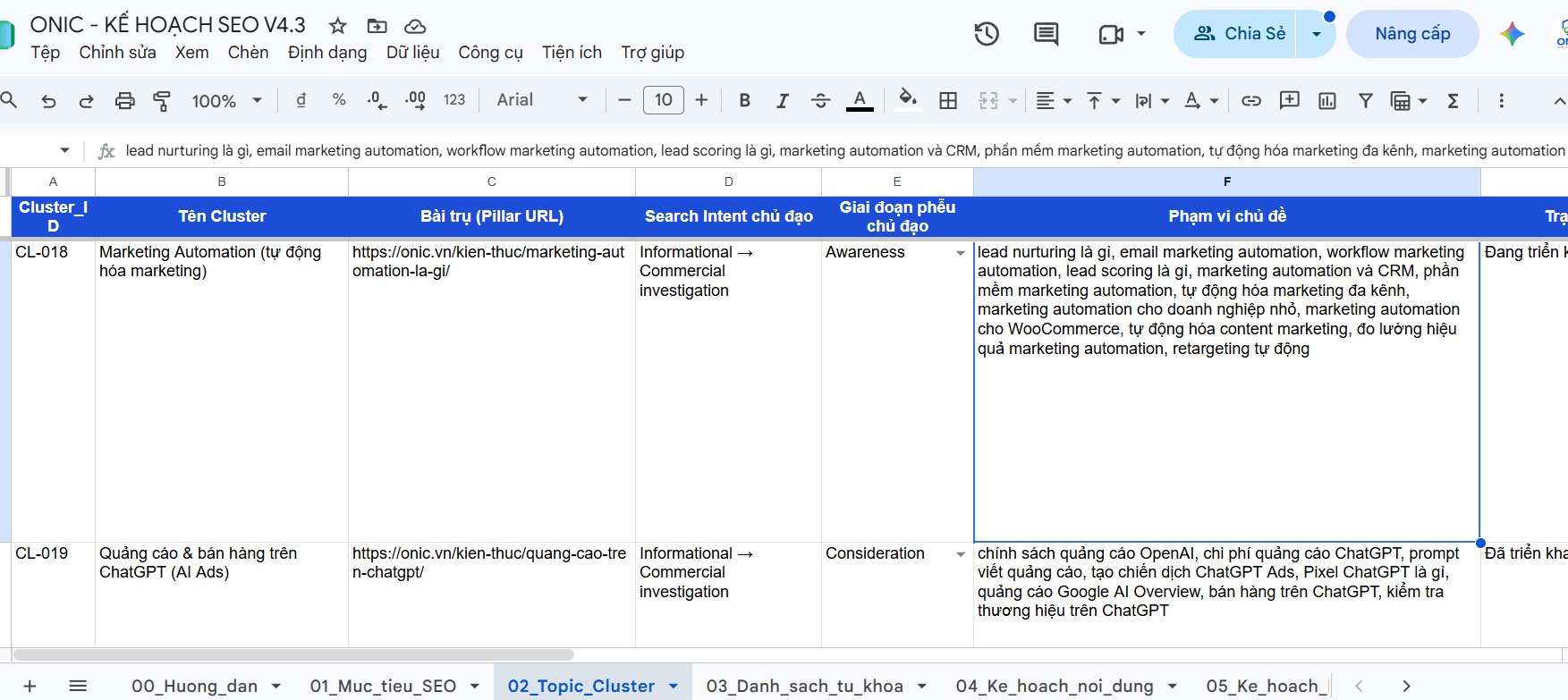Star the ONIC SEO plan document

point(337,26)
